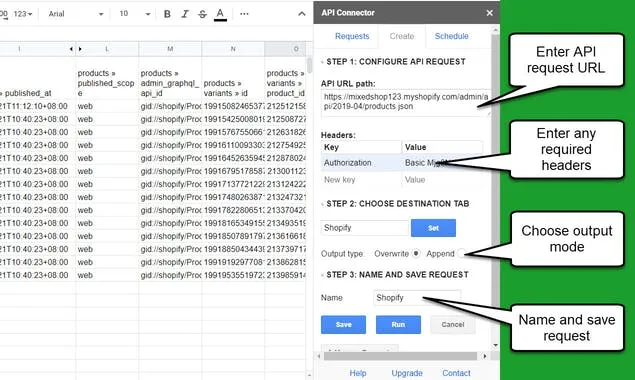Image resolution: width=635 pixels, height=380 pixels.
Task: Expand hidden columns with left arrow
Action: (x=71, y=49)
